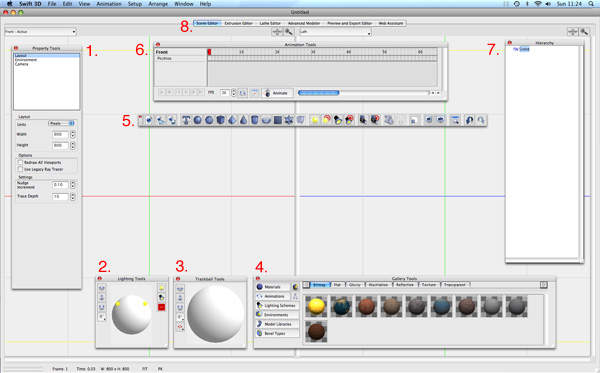
Task: Select Environment in Property Tools list
Action: coord(26,60)
